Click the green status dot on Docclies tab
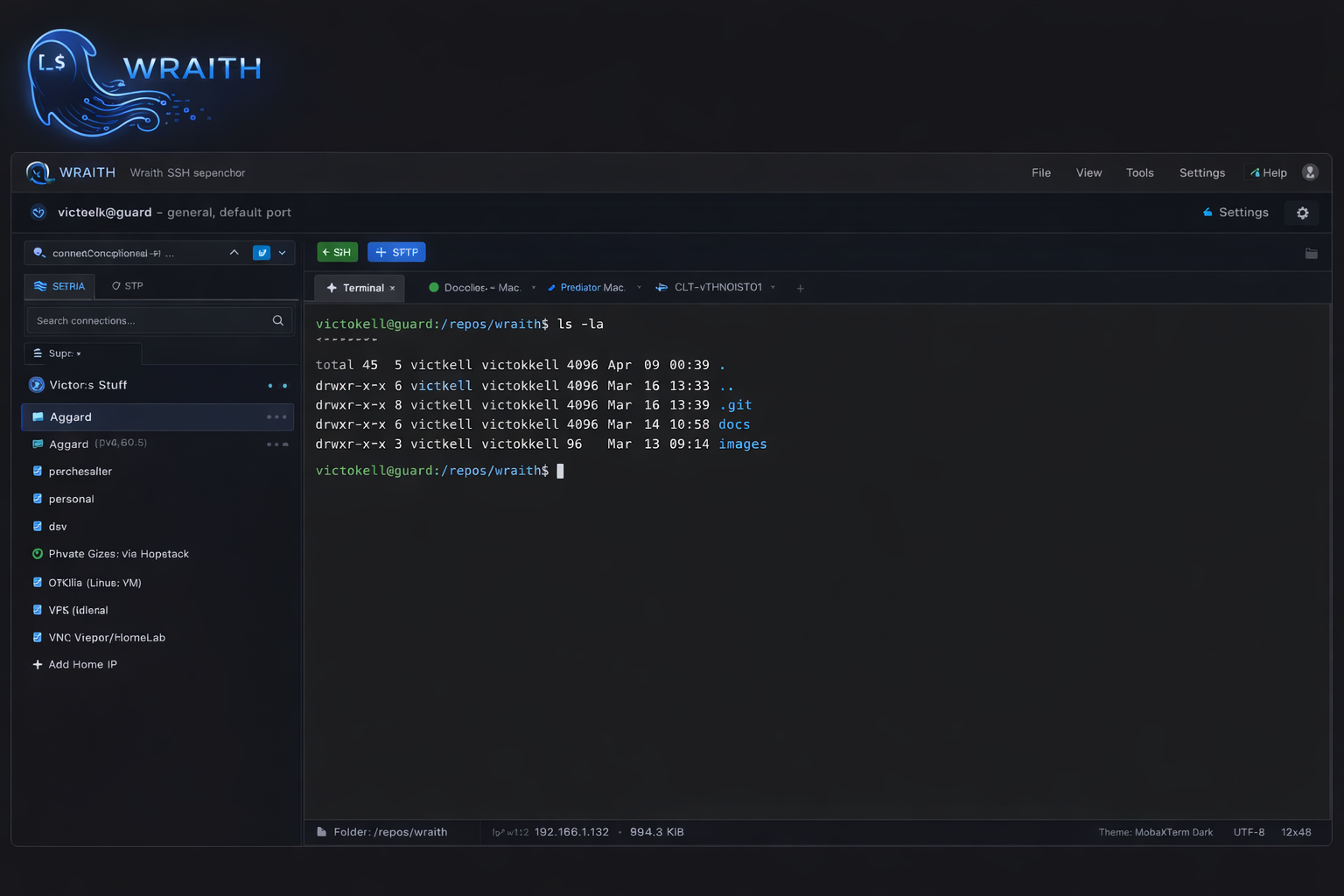 (433, 288)
